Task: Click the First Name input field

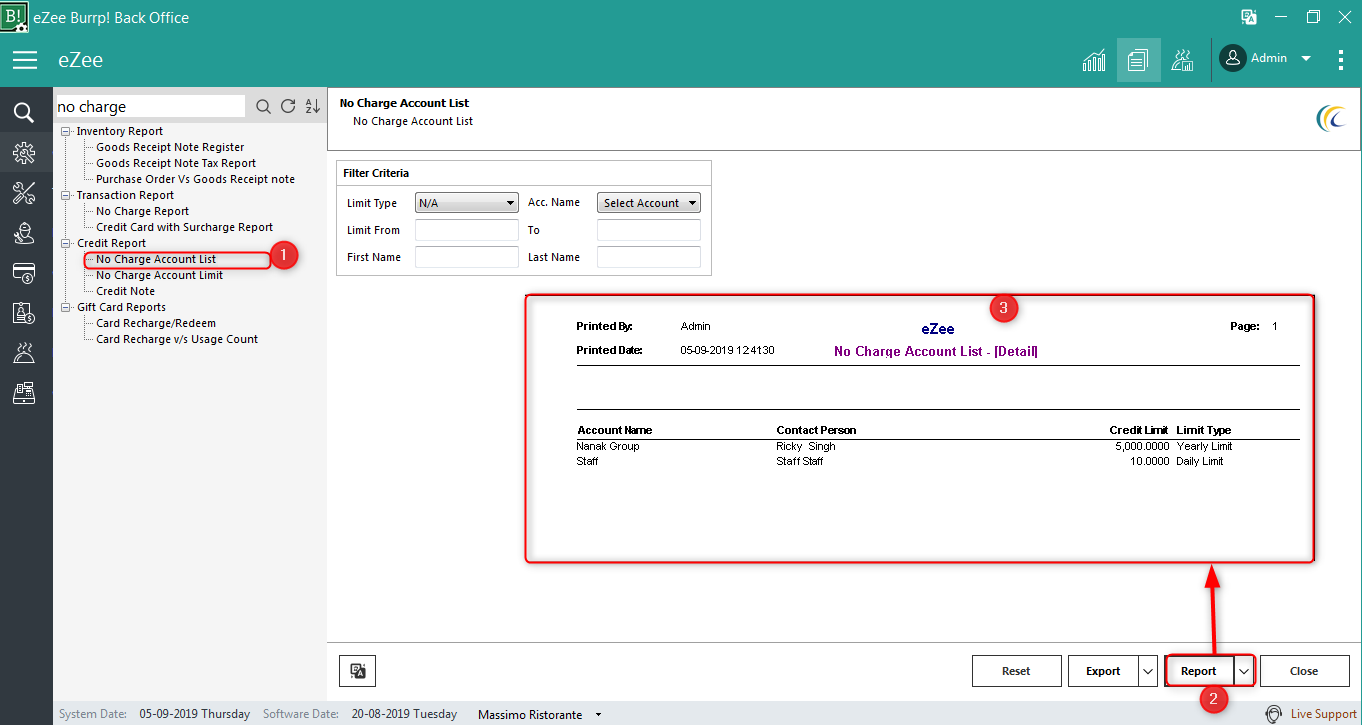Action: (x=467, y=257)
